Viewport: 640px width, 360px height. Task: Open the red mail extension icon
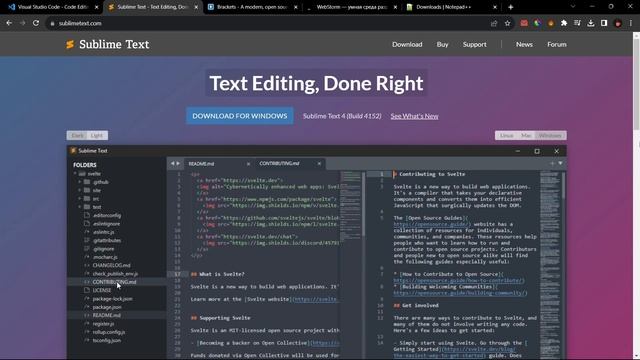click(524, 23)
